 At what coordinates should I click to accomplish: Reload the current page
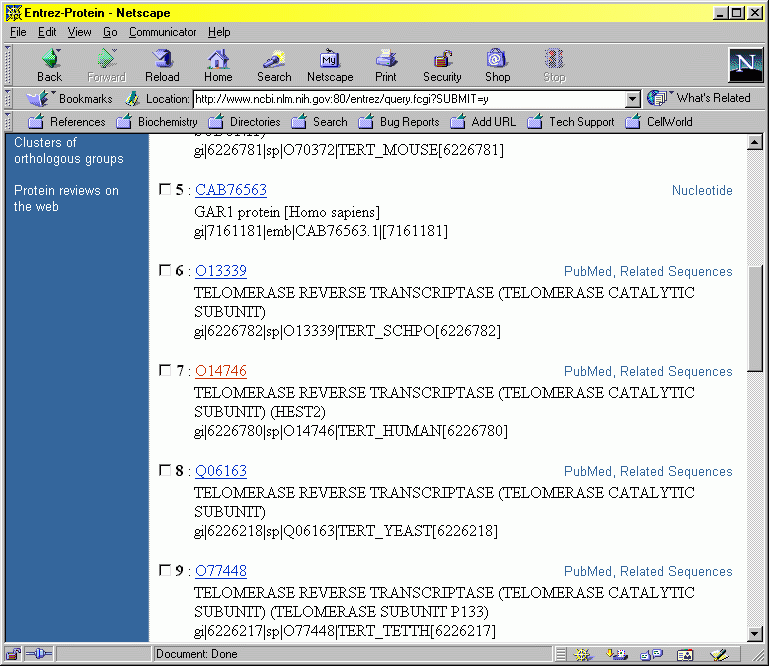pyautogui.click(x=162, y=66)
